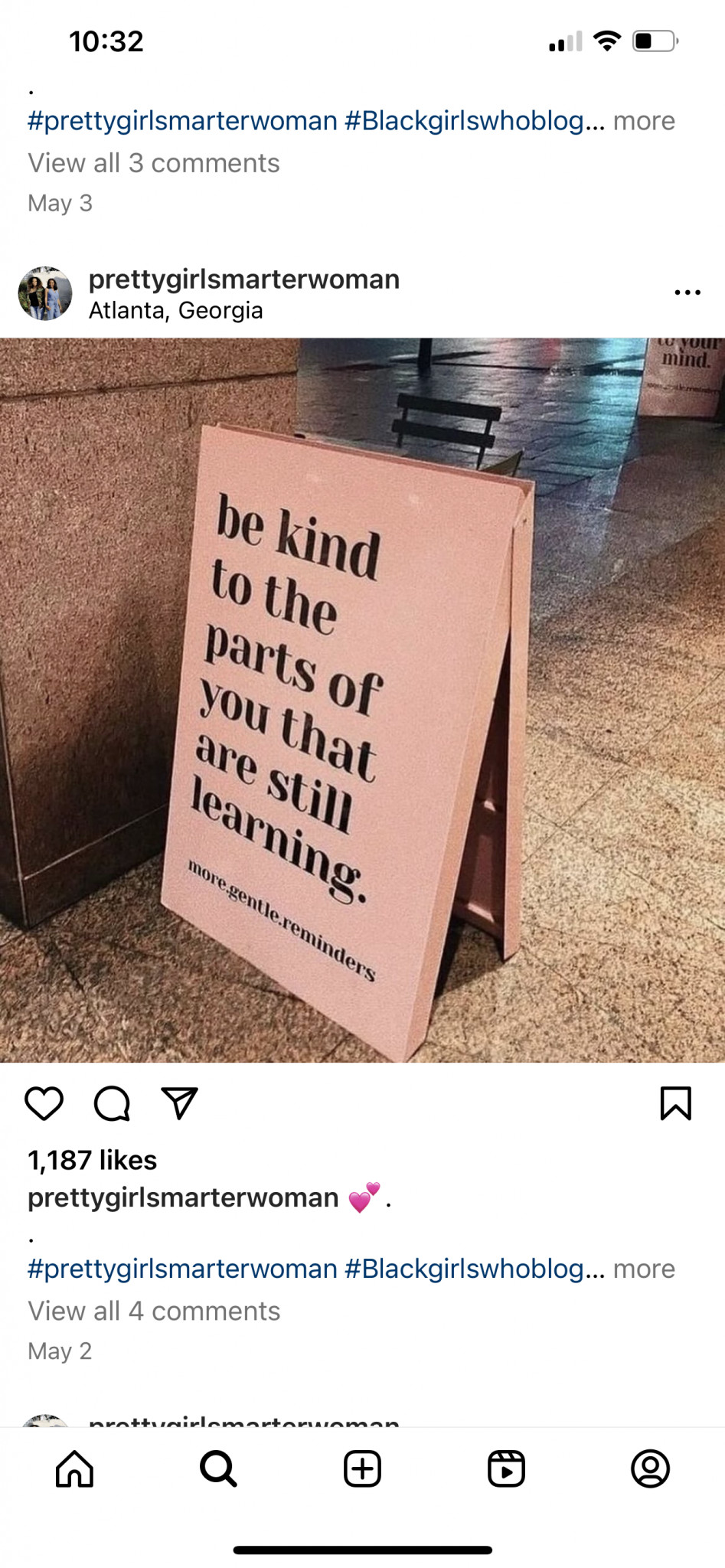725x1568 pixels.
Task: Expand the May 3 caption with 'more'
Action: coord(644,121)
